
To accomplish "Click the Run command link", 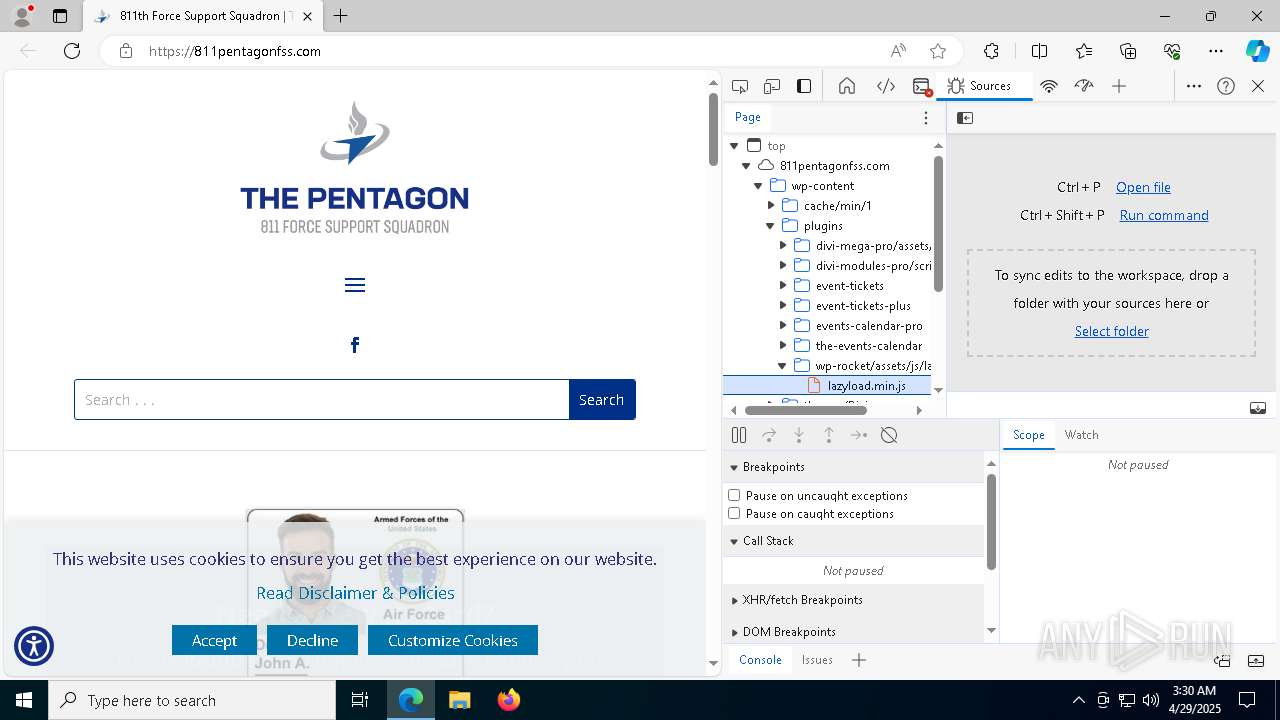I will (x=1164, y=215).
